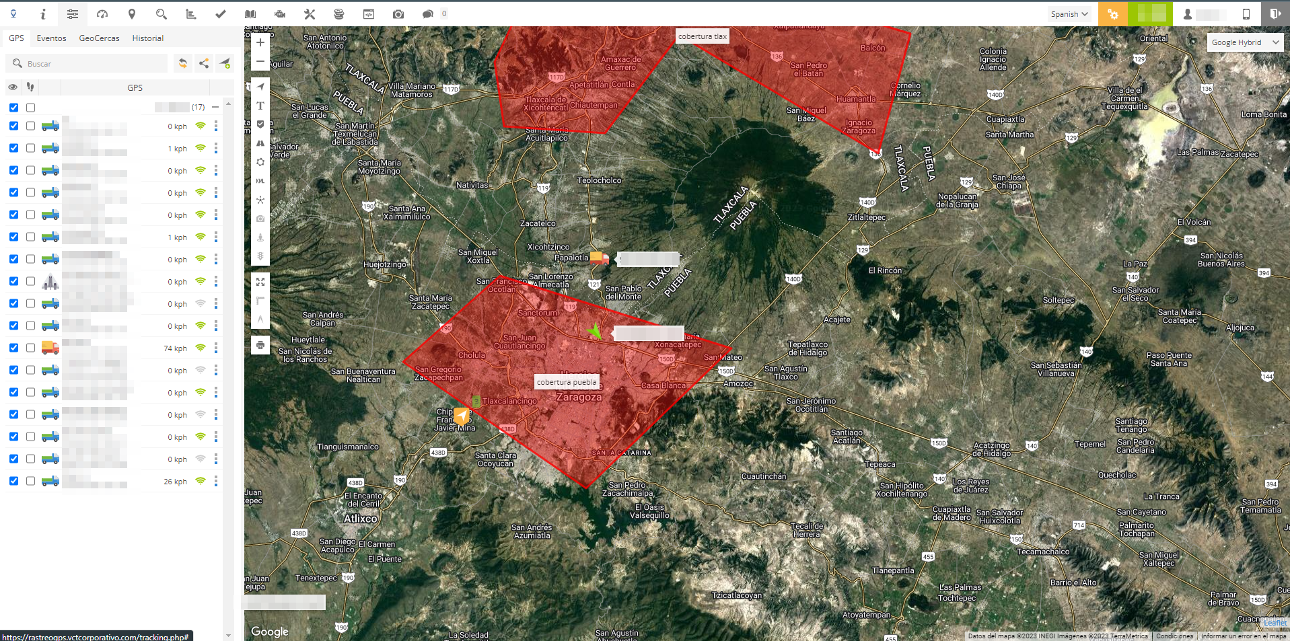Open the code window command icon
1290x641 pixels.
click(x=368, y=14)
